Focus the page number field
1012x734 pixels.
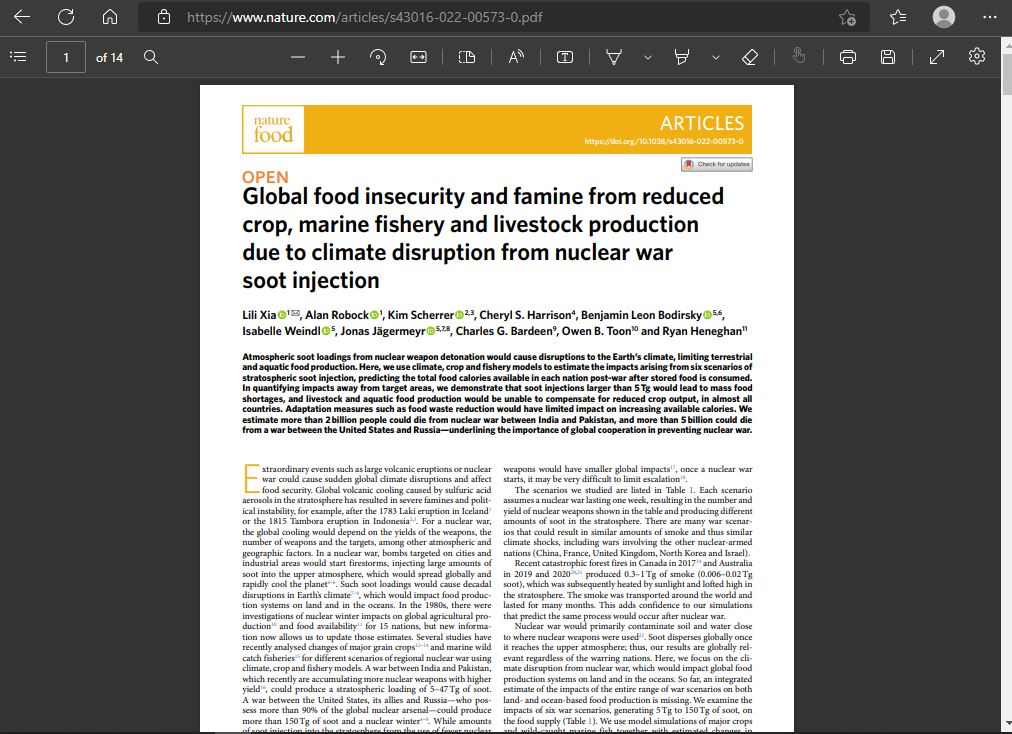66,57
